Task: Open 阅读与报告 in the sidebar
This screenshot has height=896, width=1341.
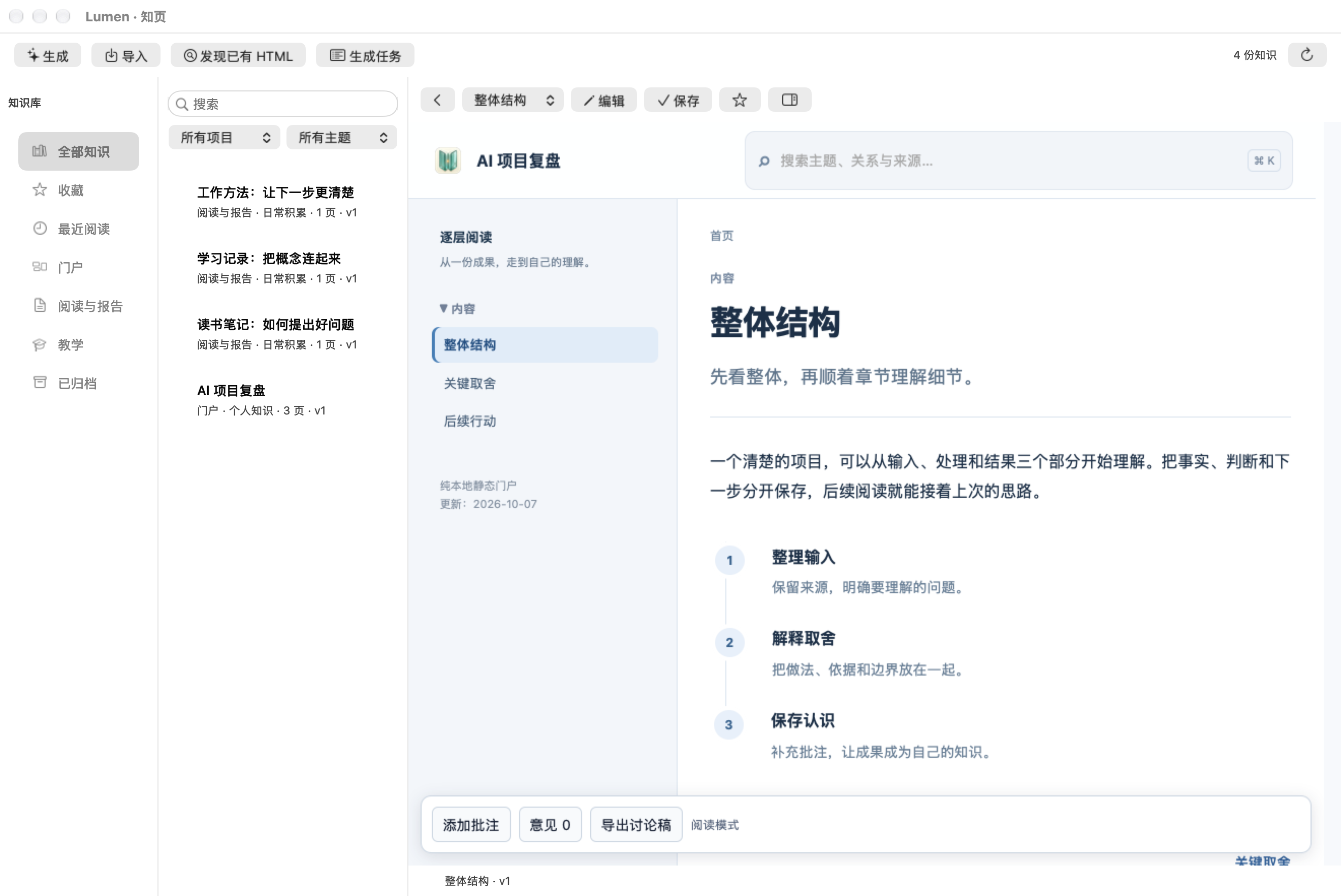Action: pyautogui.click(x=79, y=306)
